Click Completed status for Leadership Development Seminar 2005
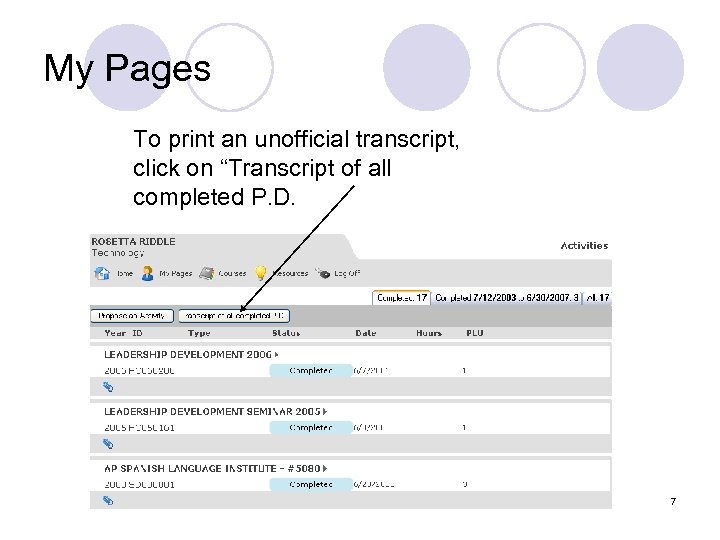Image resolution: width=720 pixels, height=540 pixels. tap(311, 427)
